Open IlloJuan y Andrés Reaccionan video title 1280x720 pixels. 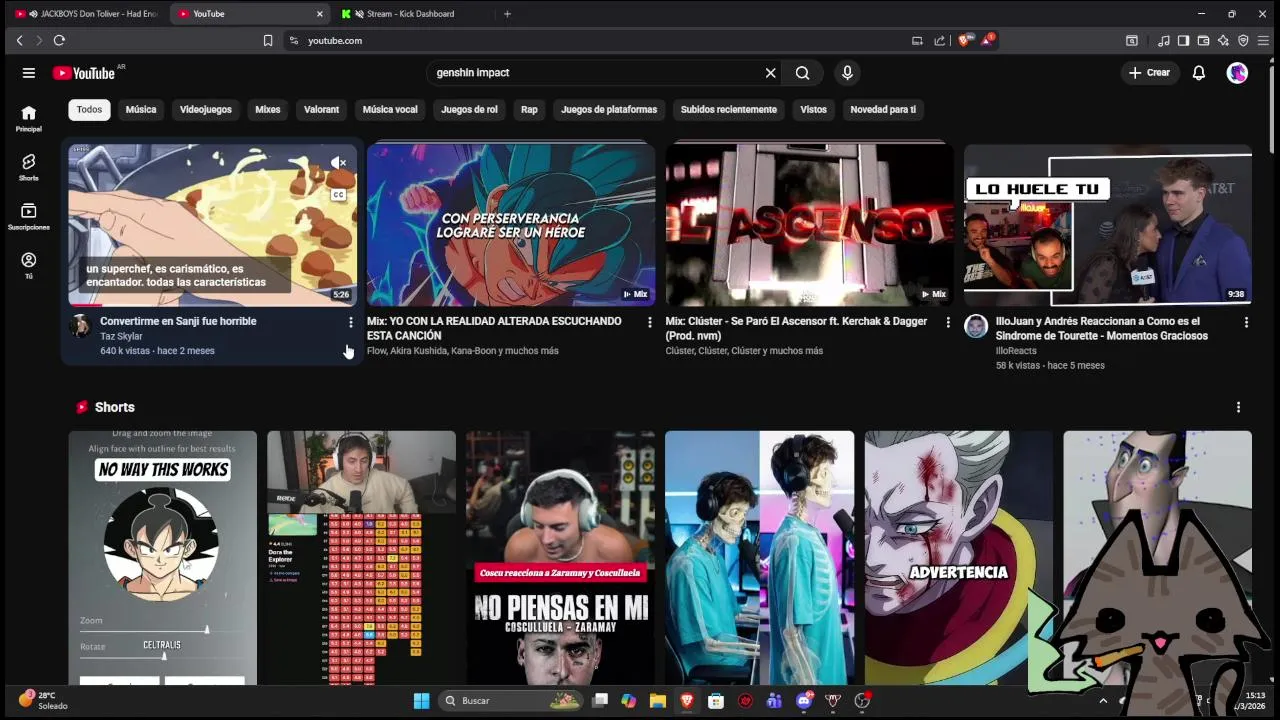point(1102,329)
